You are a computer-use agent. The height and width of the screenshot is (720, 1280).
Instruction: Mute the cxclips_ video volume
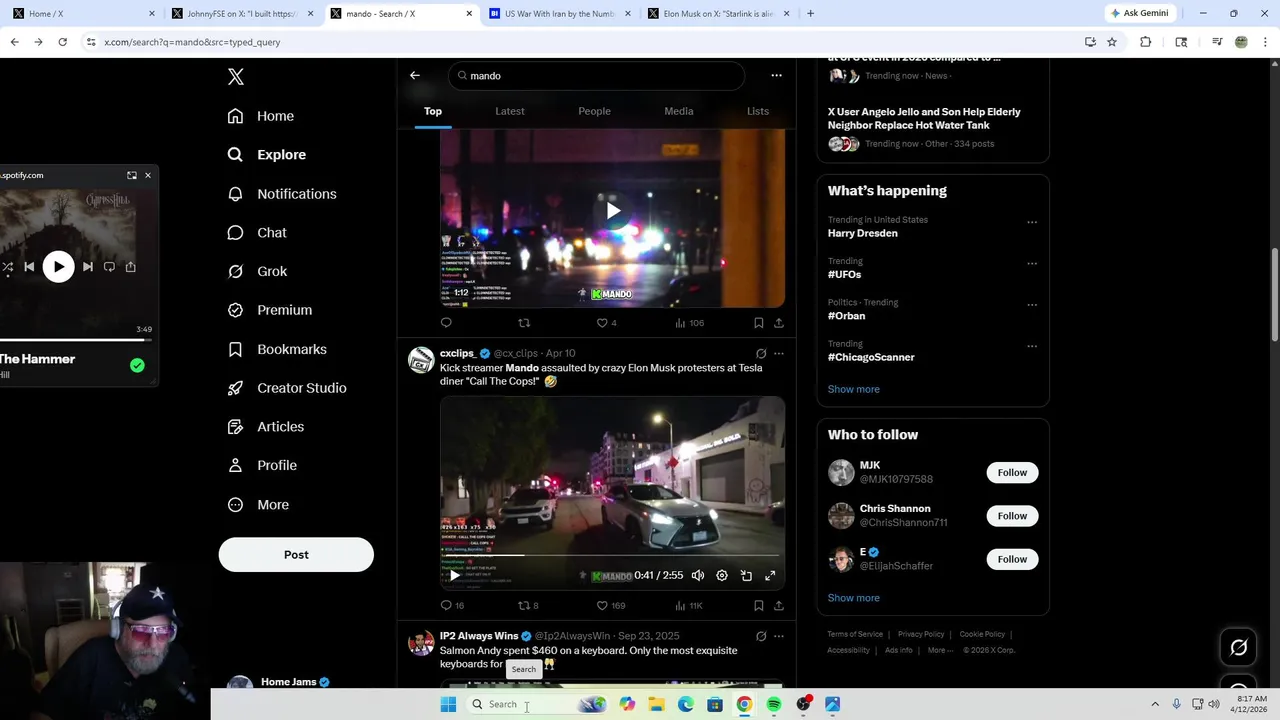(698, 576)
